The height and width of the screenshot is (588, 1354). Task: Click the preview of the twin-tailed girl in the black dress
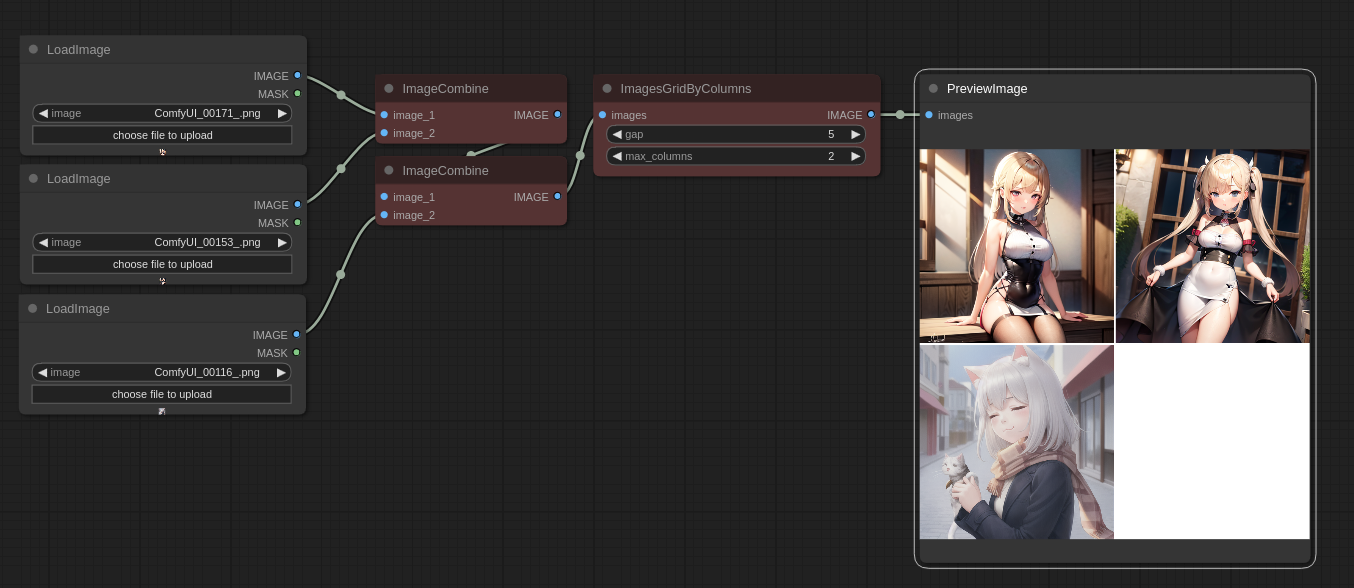point(1212,246)
